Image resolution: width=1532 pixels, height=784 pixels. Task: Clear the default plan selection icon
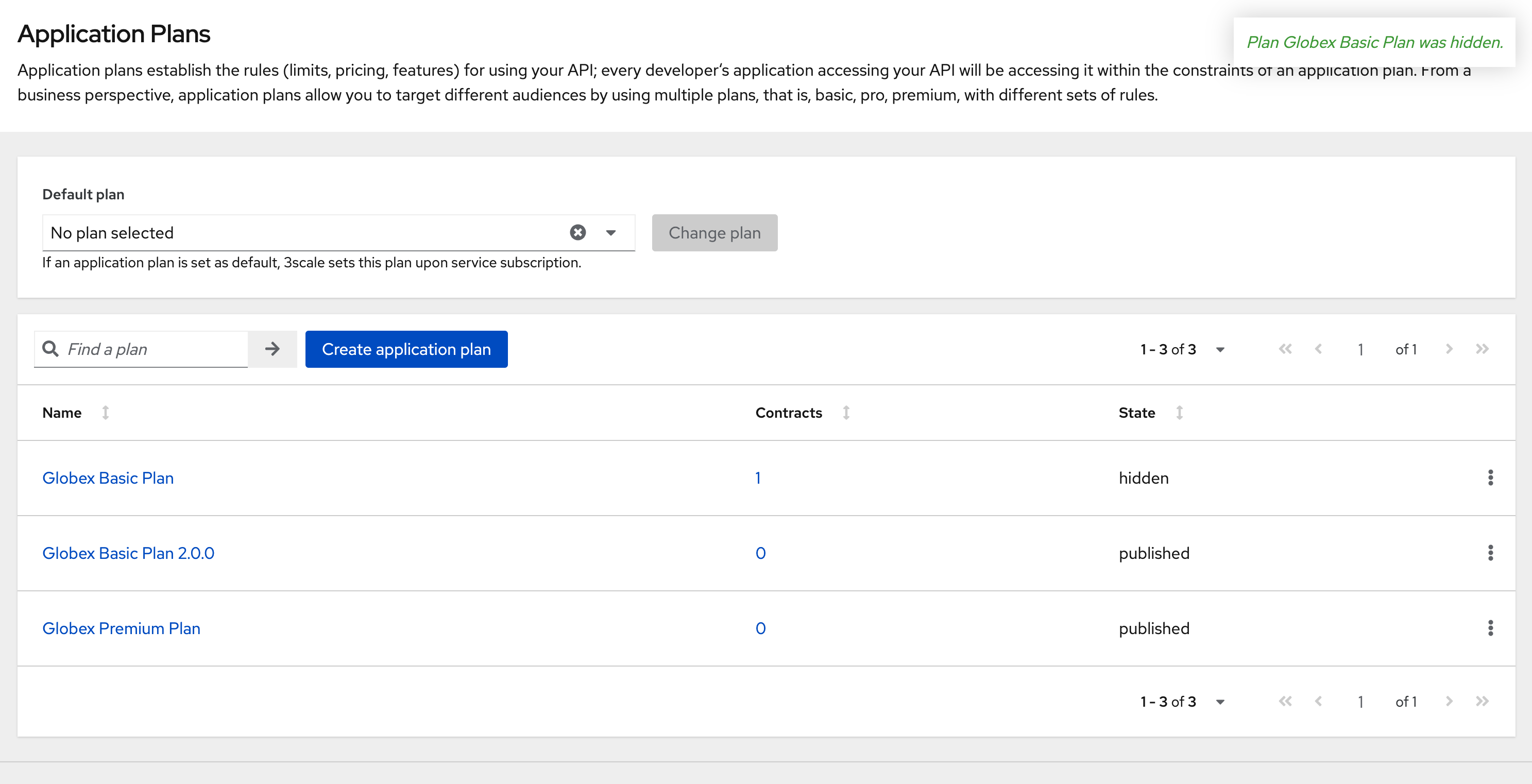coord(577,233)
